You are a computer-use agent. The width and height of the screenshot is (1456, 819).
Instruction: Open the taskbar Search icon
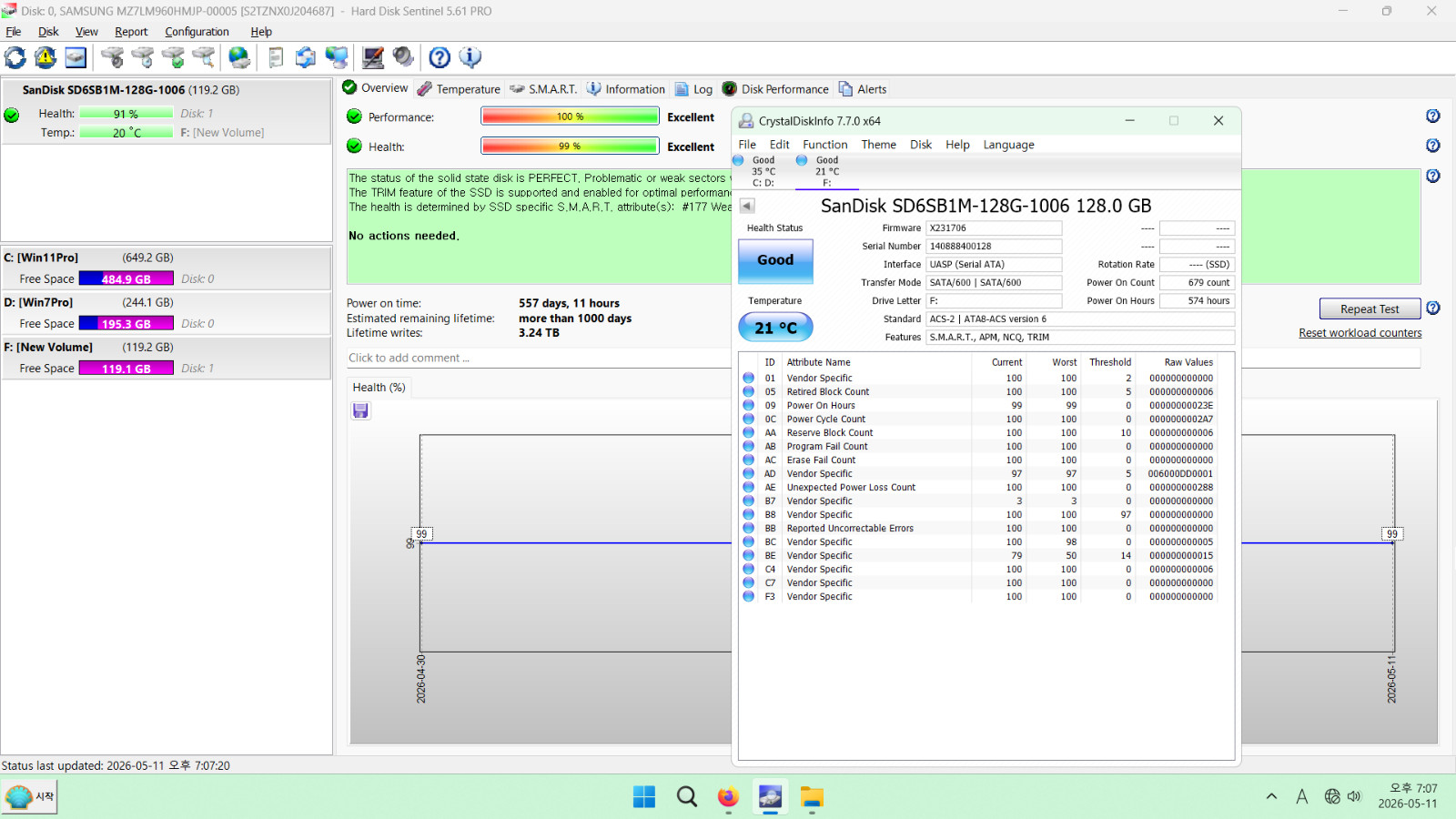(687, 797)
